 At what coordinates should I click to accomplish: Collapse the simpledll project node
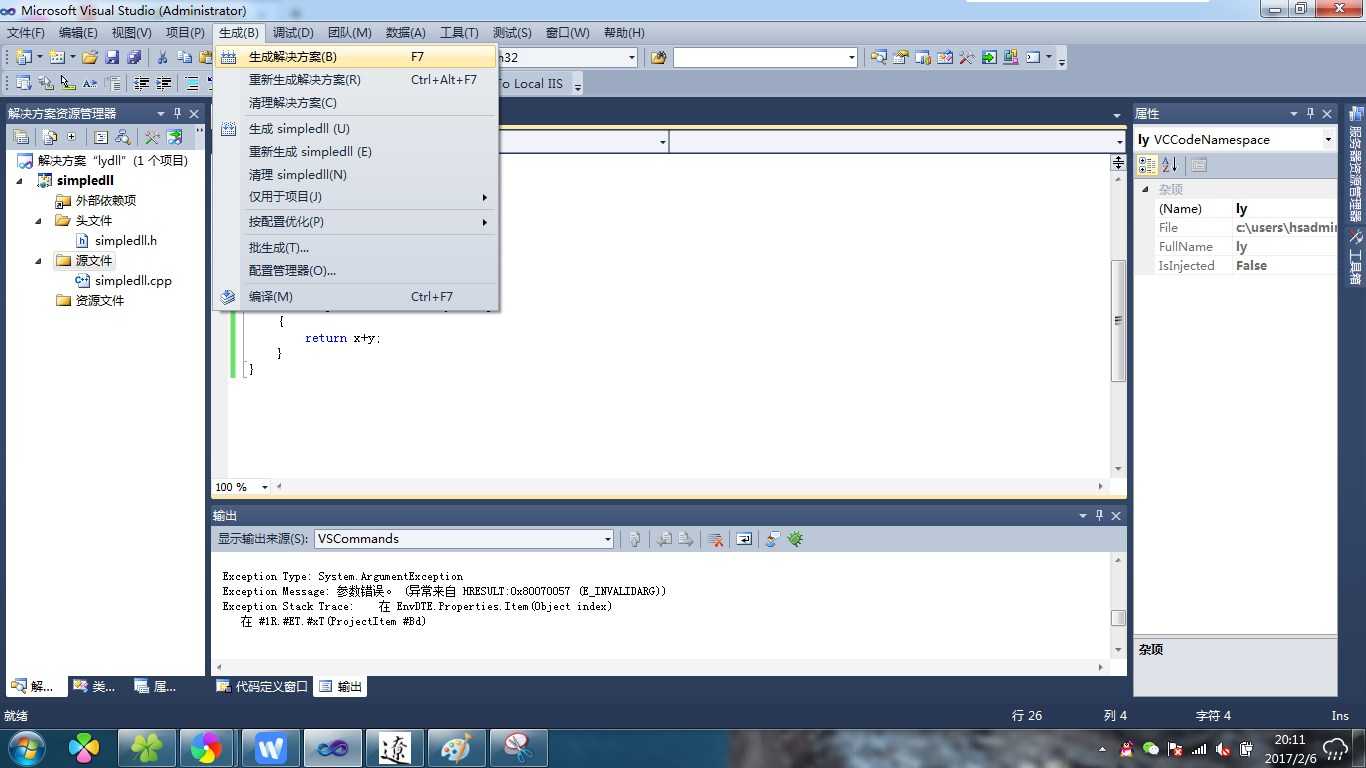pos(20,181)
